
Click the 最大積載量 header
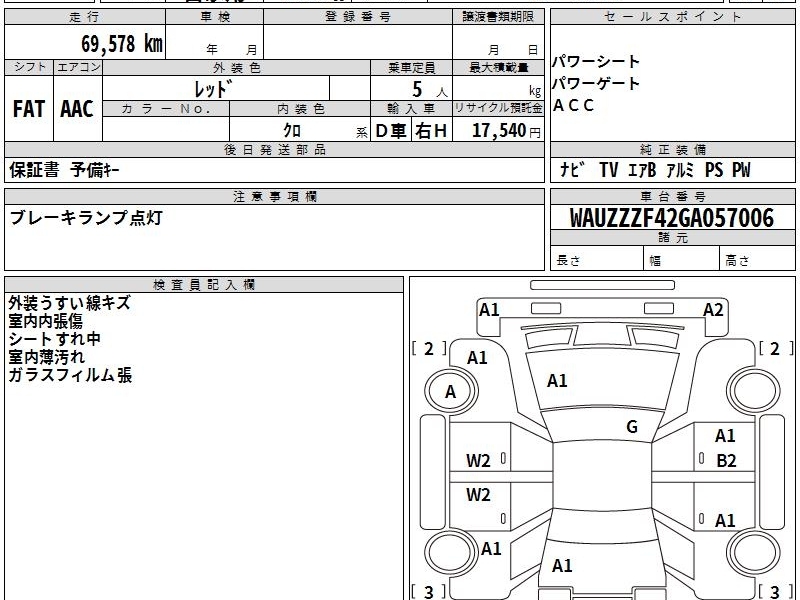coord(498,68)
